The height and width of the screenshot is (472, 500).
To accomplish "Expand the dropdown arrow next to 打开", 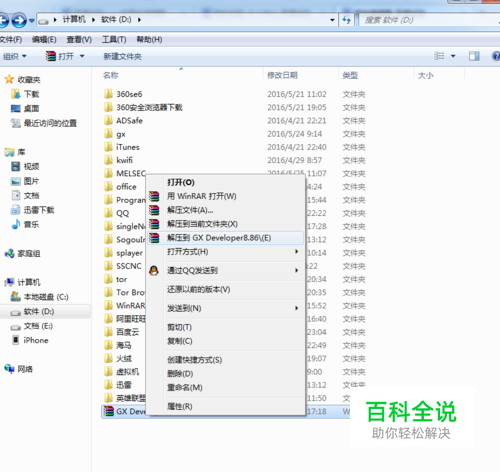I will pos(82,56).
